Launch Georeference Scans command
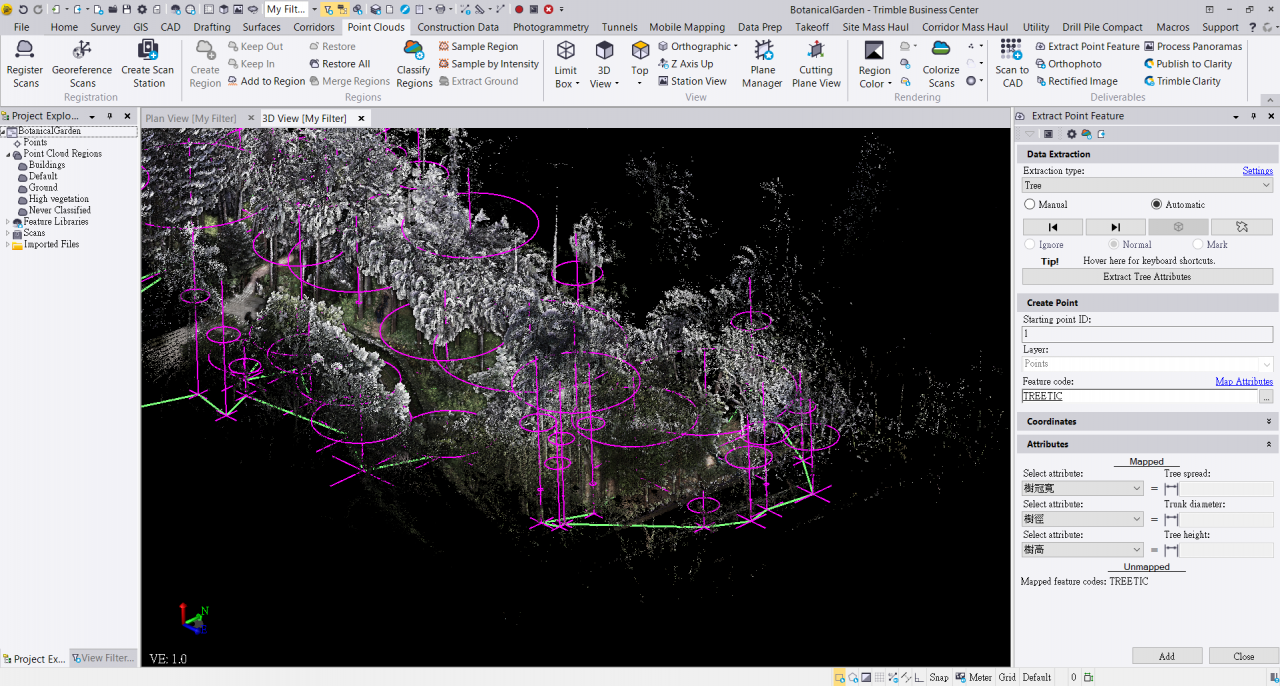The width and height of the screenshot is (1280, 686). (x=82, y=64)
